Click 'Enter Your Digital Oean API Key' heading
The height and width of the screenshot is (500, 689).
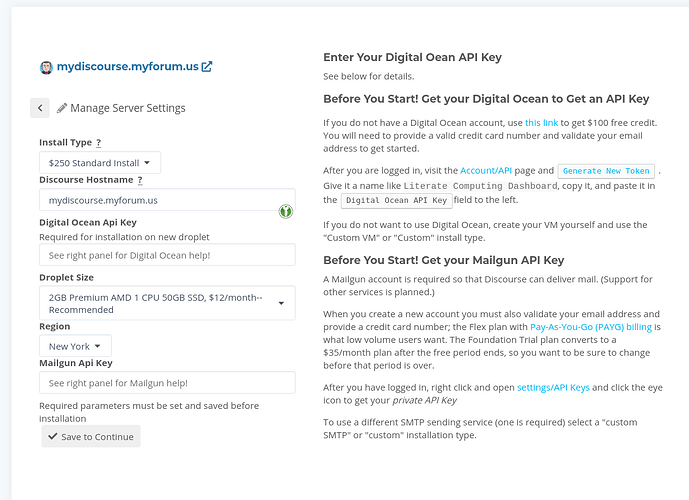(412, 58)
